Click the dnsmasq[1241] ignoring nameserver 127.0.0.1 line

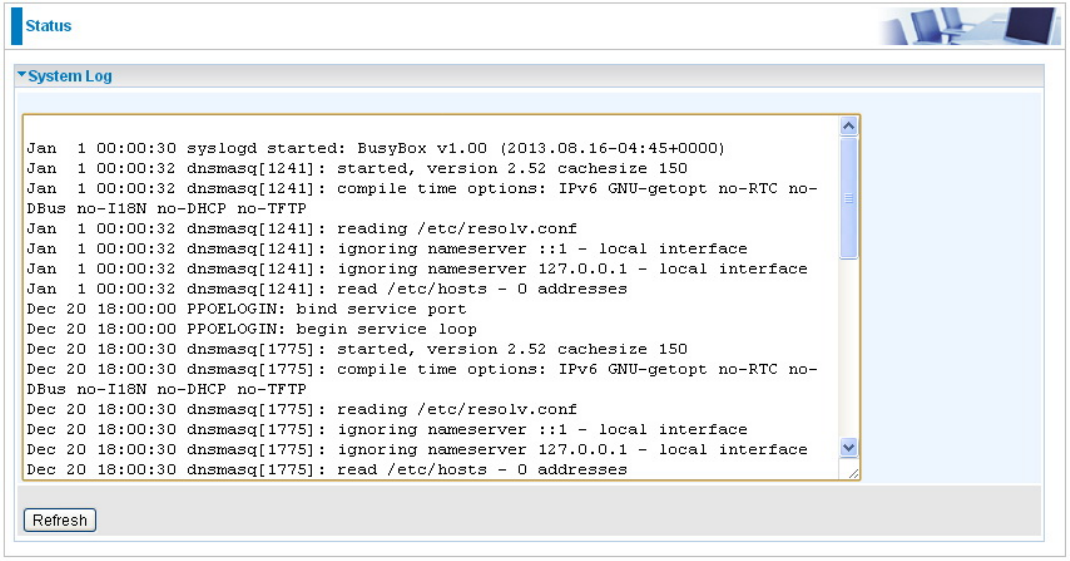(x=417, y=268)
